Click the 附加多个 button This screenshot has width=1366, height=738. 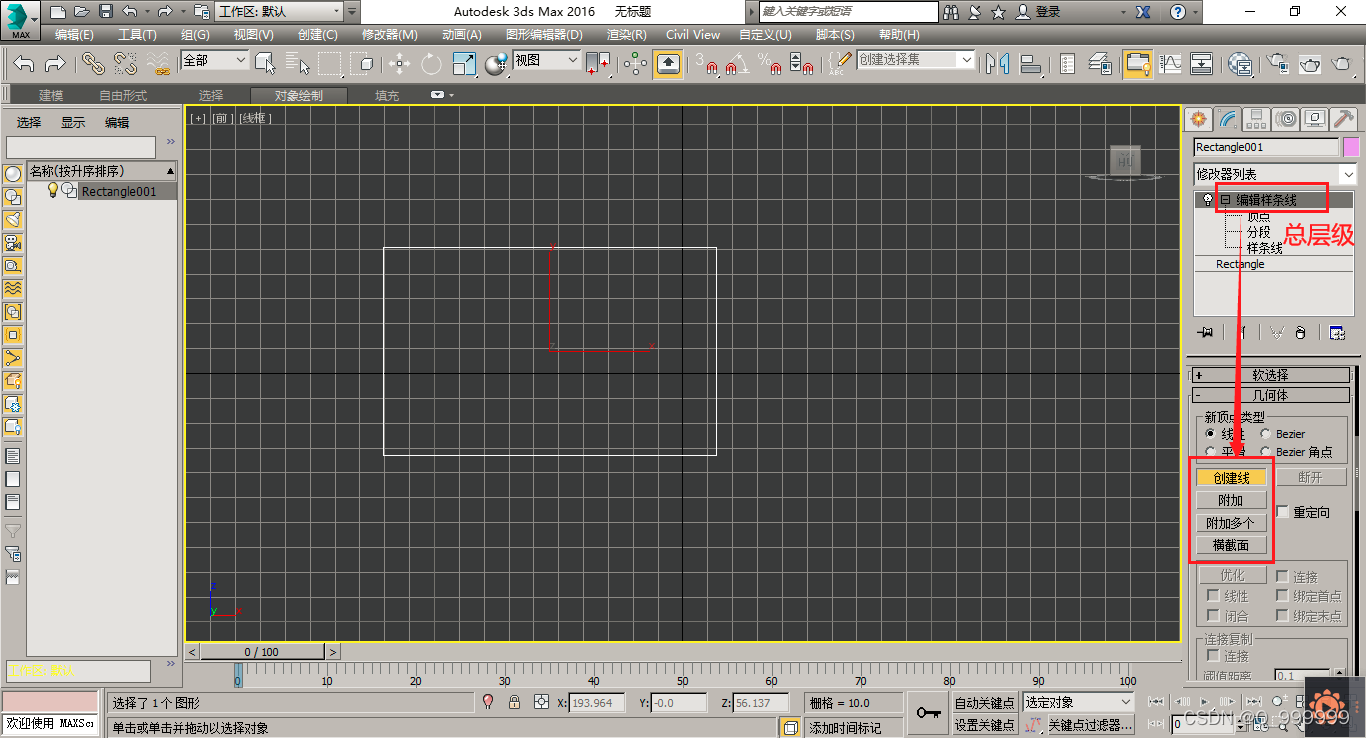(1232, 523)
